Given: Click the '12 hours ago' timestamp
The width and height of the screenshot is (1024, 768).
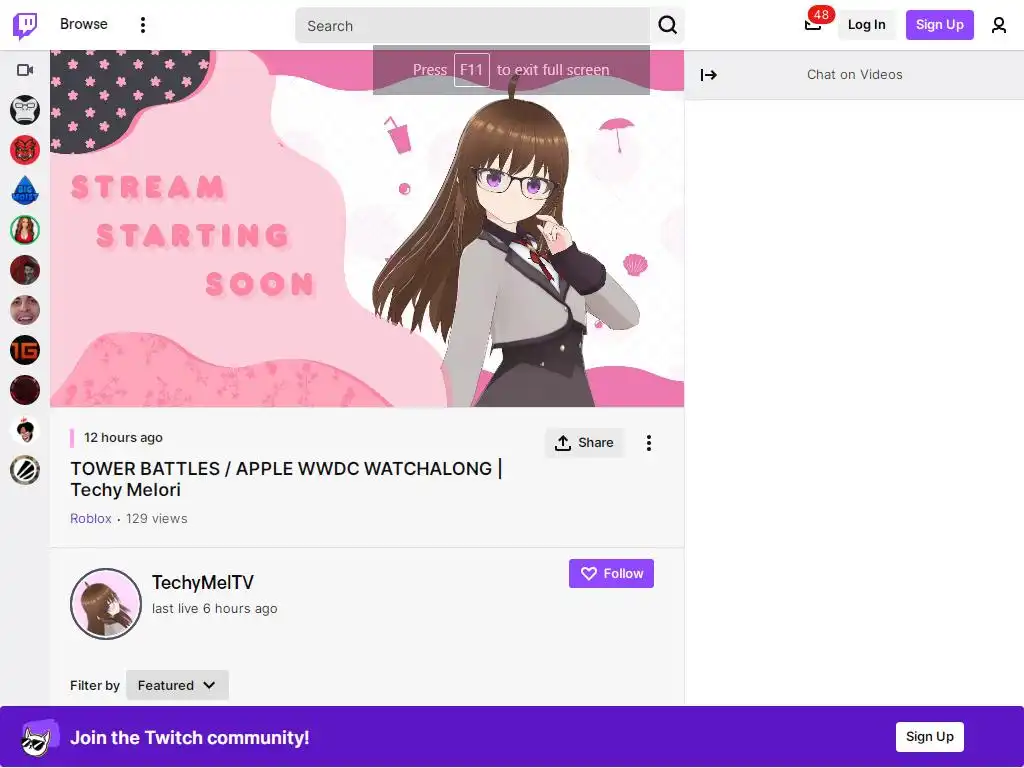Looking at the screenshot, I should [x=123, y=438].
